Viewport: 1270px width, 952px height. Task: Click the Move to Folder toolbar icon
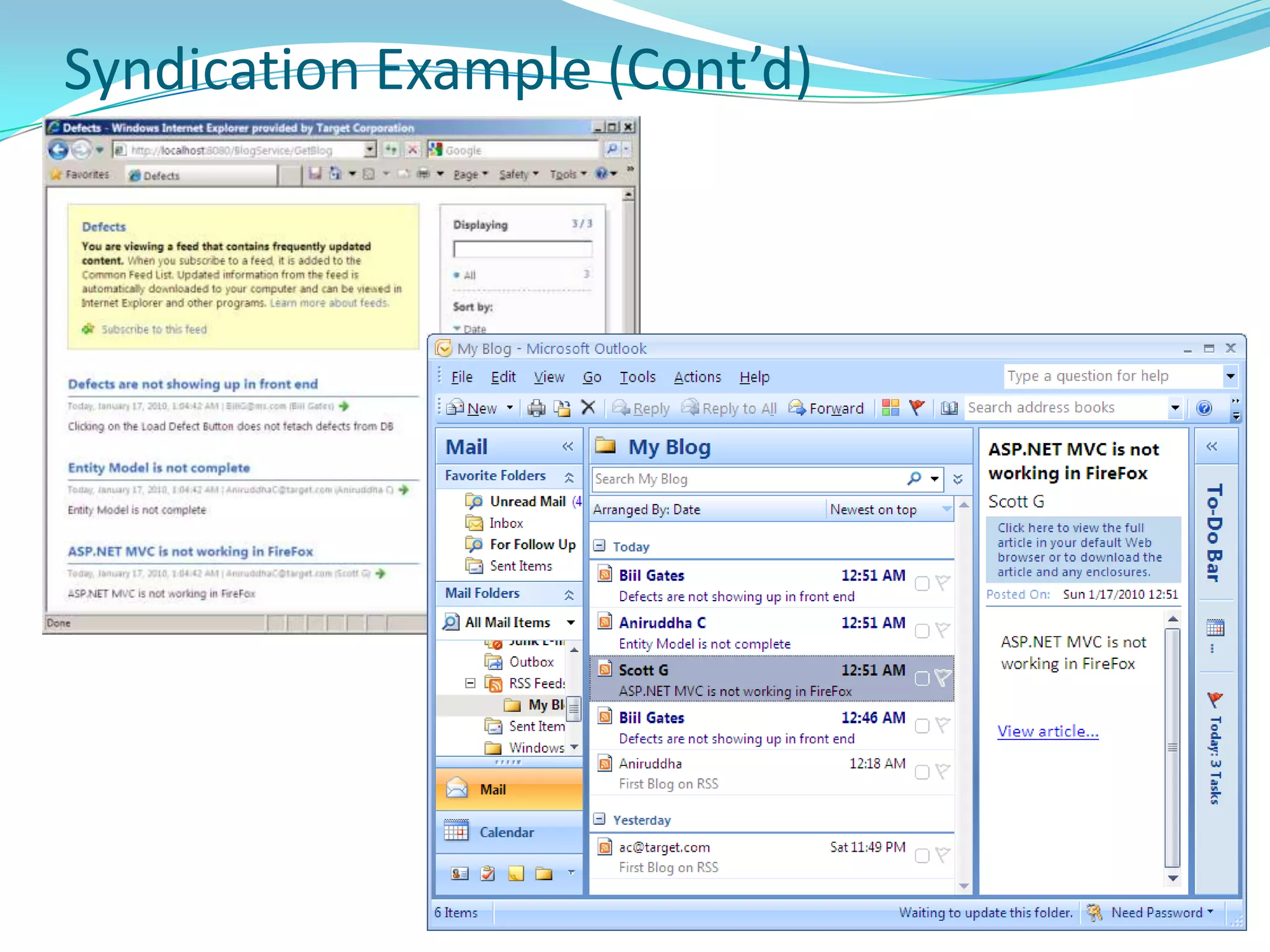(562, 408)
